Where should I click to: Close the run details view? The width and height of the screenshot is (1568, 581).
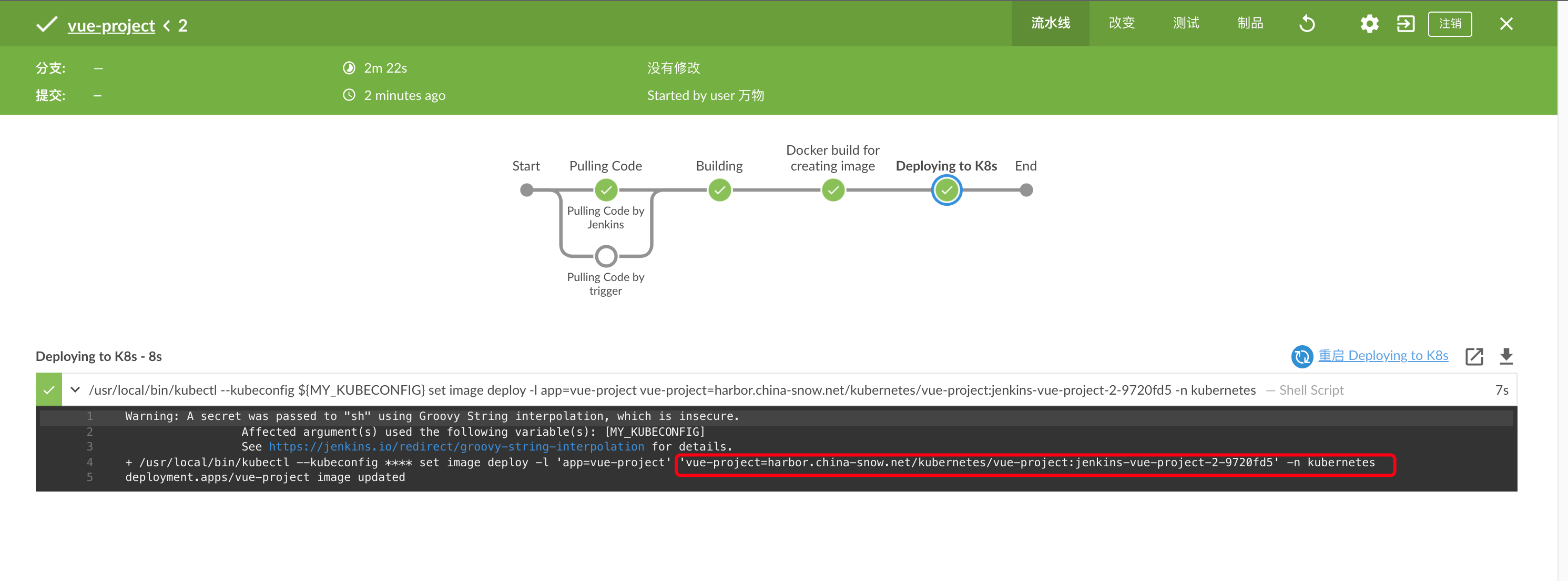click(x=1506, y=24)
